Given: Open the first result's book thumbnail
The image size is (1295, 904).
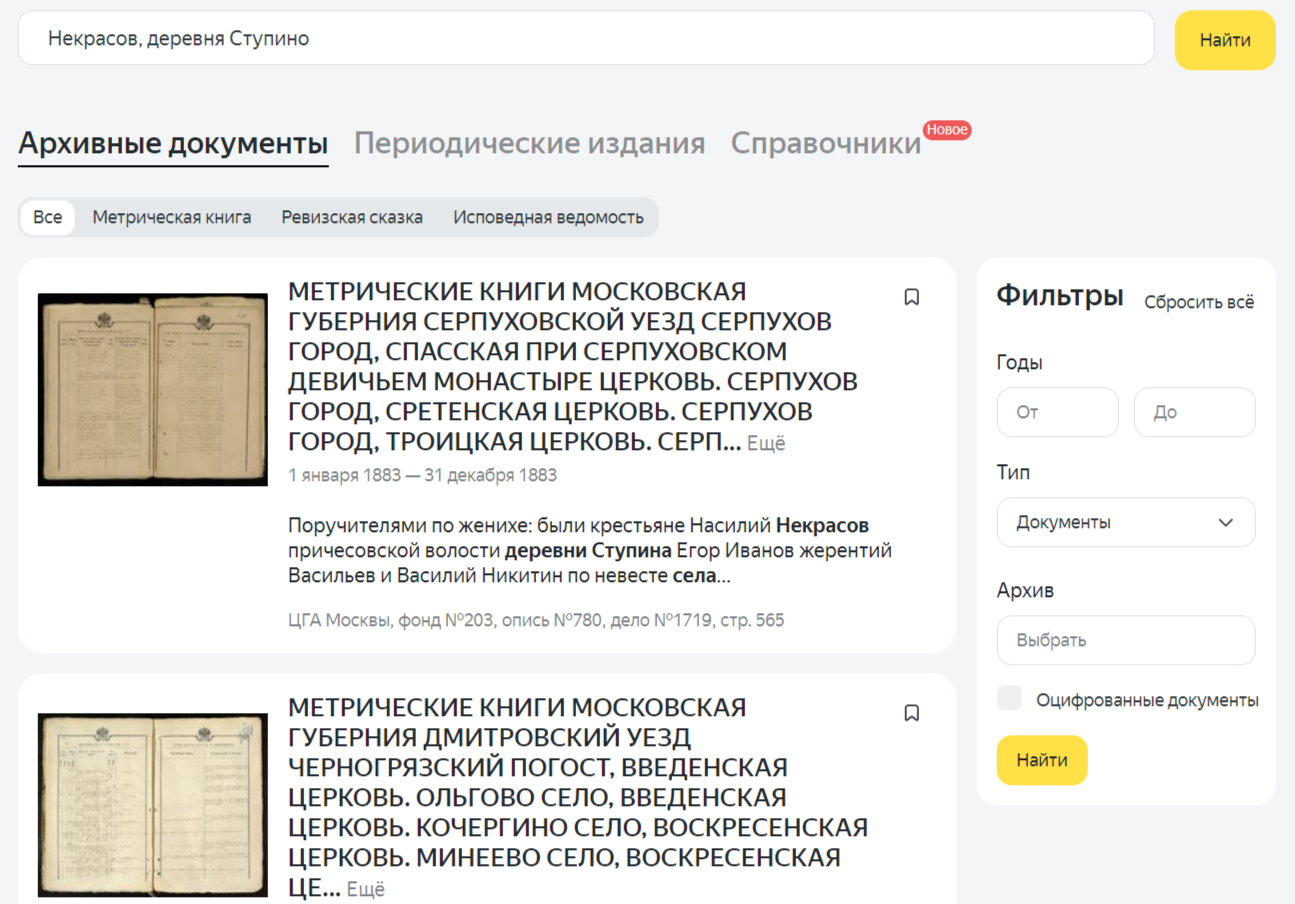Looking at the screenshot, I should 151,389.
